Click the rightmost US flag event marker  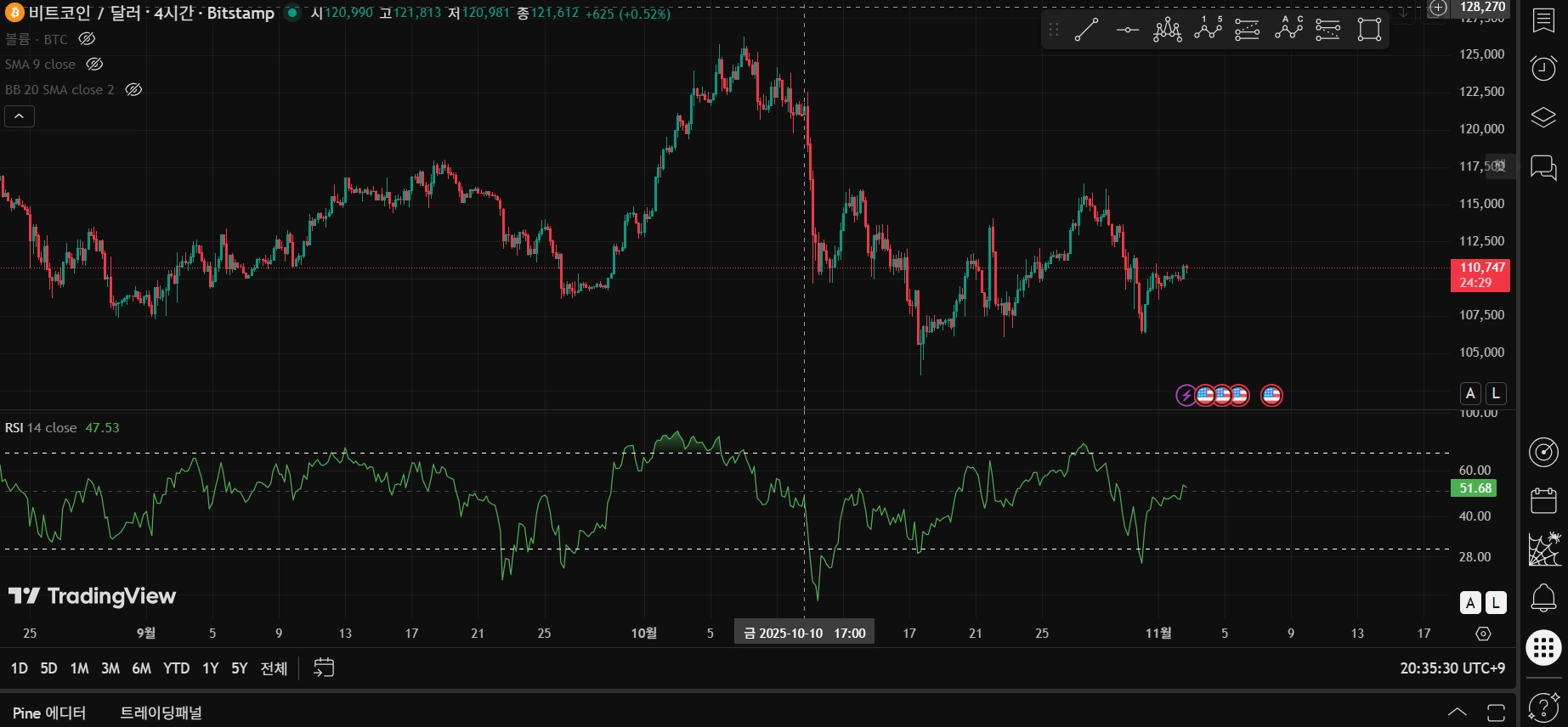1271,395
